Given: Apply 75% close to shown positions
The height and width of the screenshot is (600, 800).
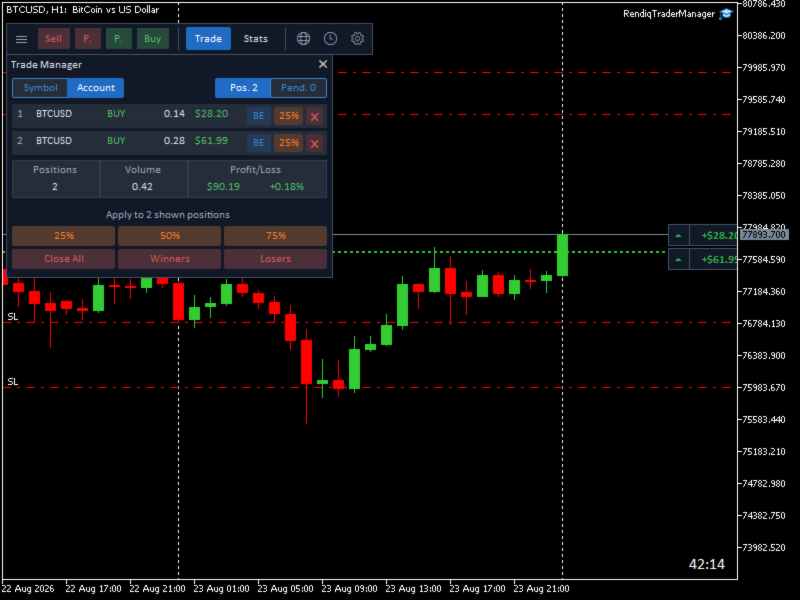Looking at the screenshot, I should [x=276, y=236].
